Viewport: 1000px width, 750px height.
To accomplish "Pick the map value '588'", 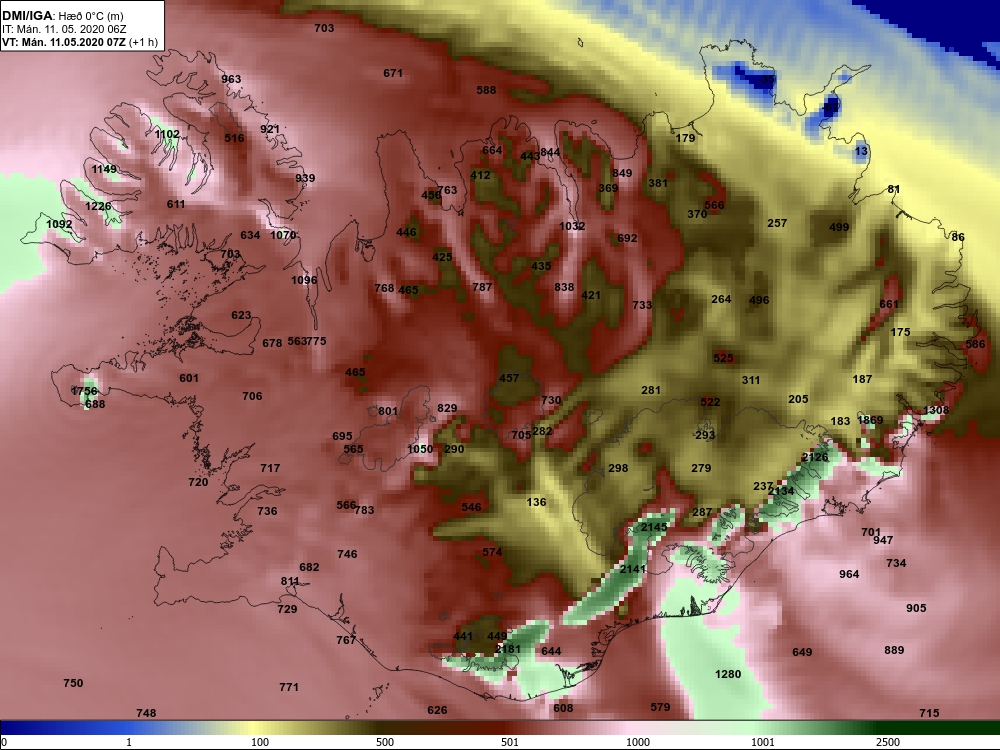I will coord(486,90).
